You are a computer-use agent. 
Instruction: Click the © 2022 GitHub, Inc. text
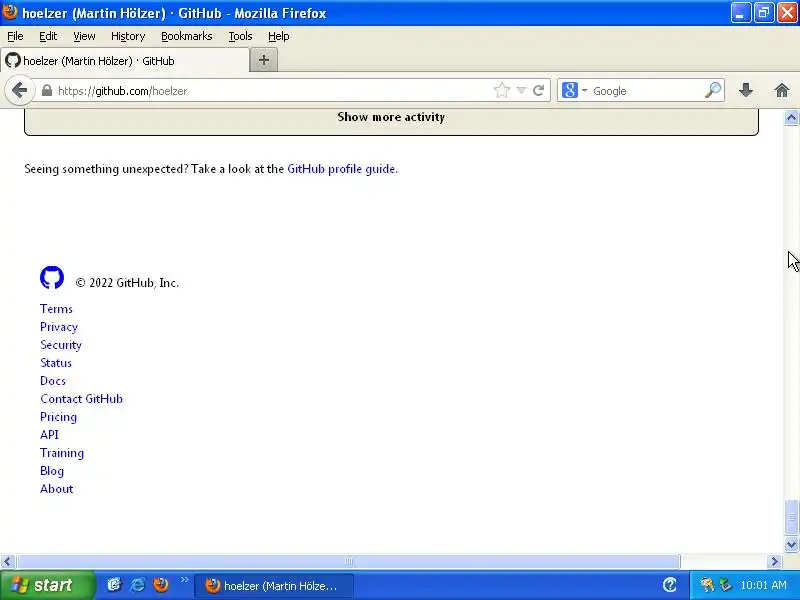tap(127, 283)
